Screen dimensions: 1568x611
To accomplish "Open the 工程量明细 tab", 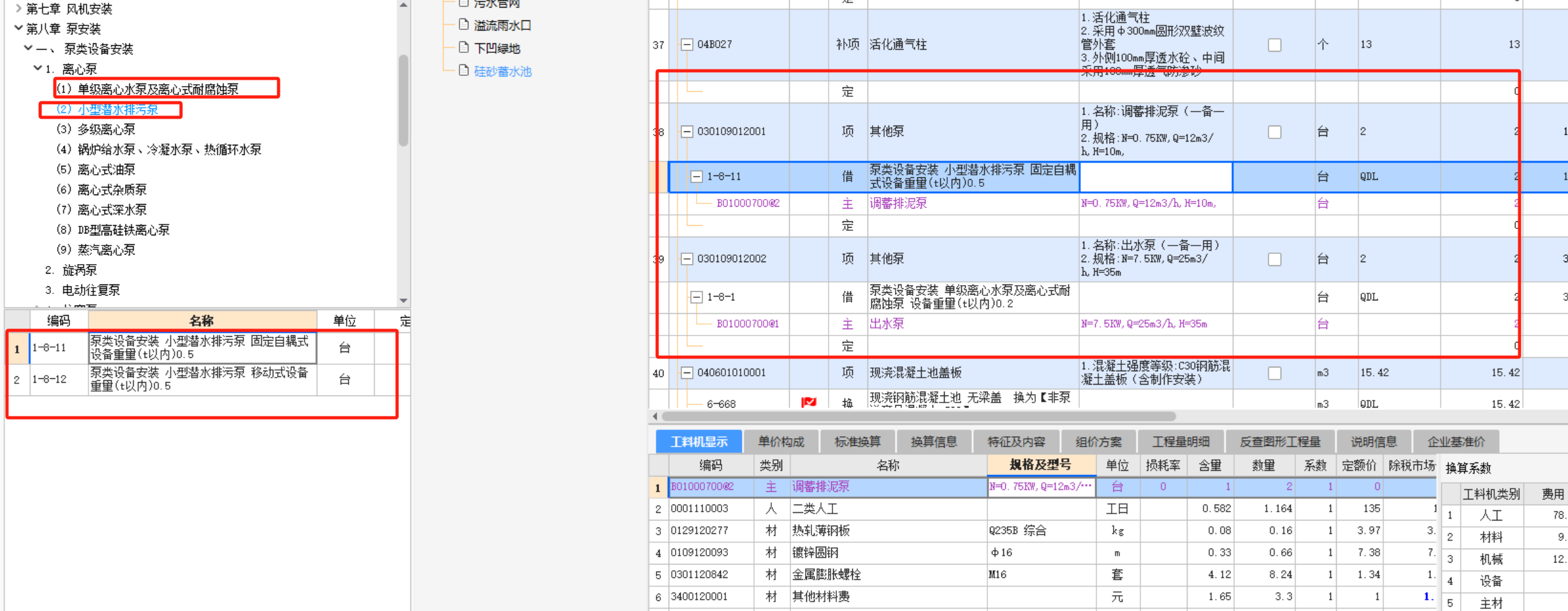I will (x=1181, y=441).
